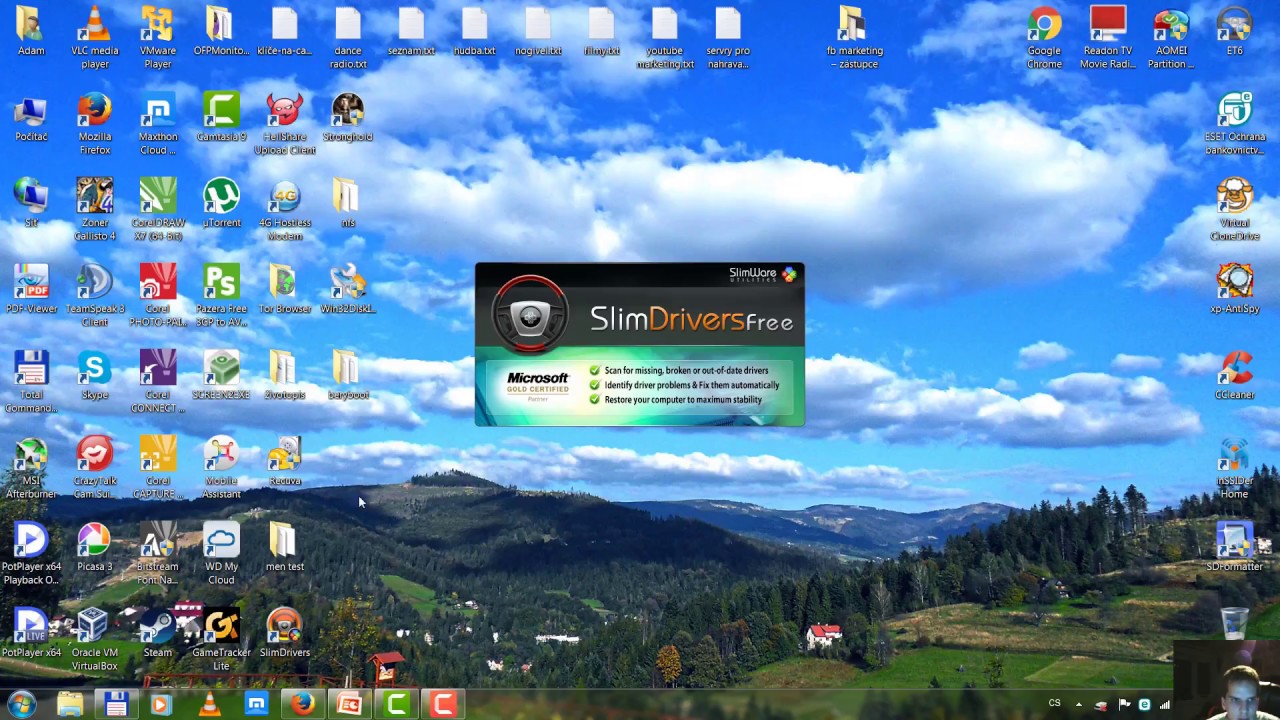
Task: Open Skype desktop shortcut
Action: point(95,376)
